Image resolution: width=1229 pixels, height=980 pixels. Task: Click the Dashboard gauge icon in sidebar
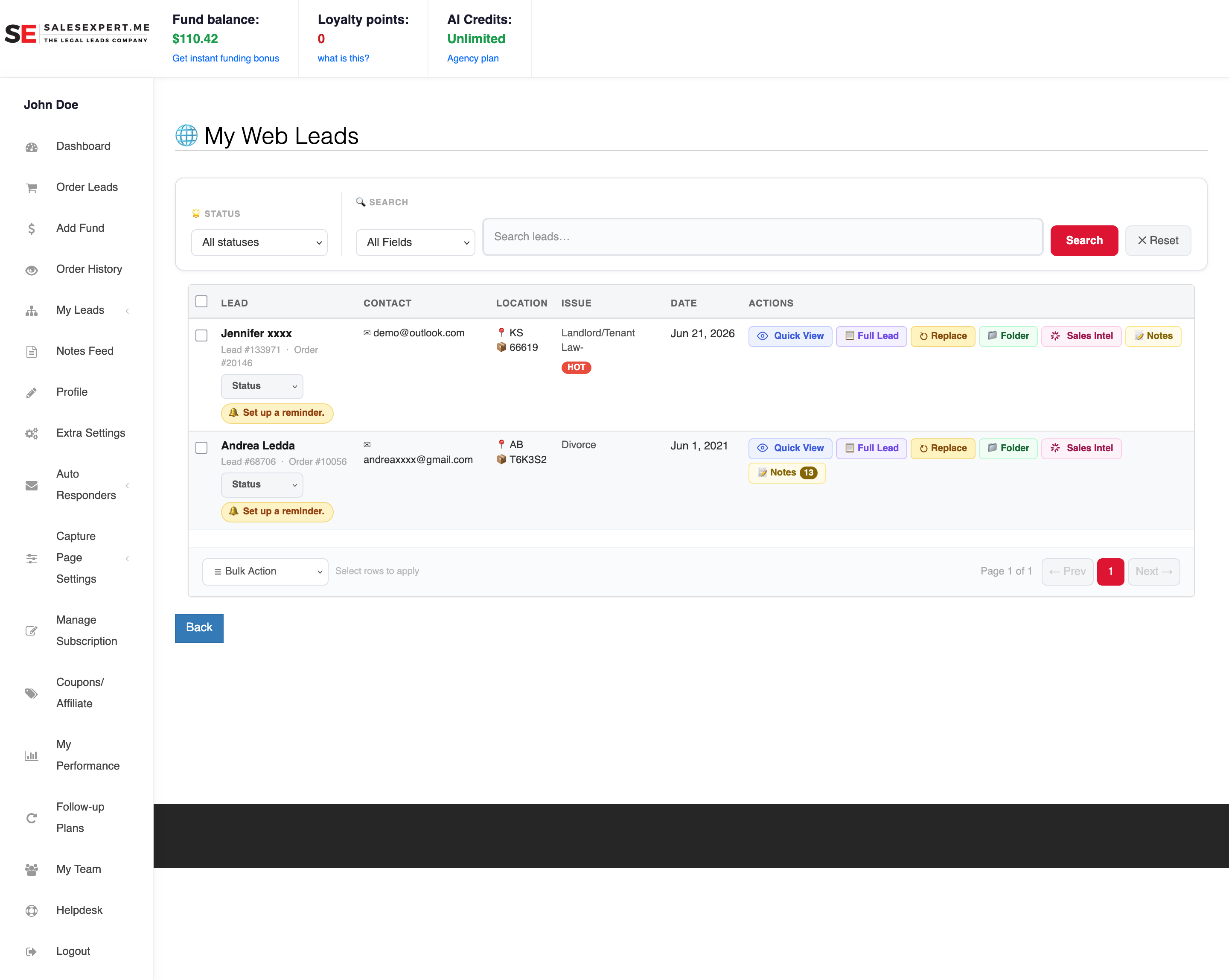click(31, 147)
